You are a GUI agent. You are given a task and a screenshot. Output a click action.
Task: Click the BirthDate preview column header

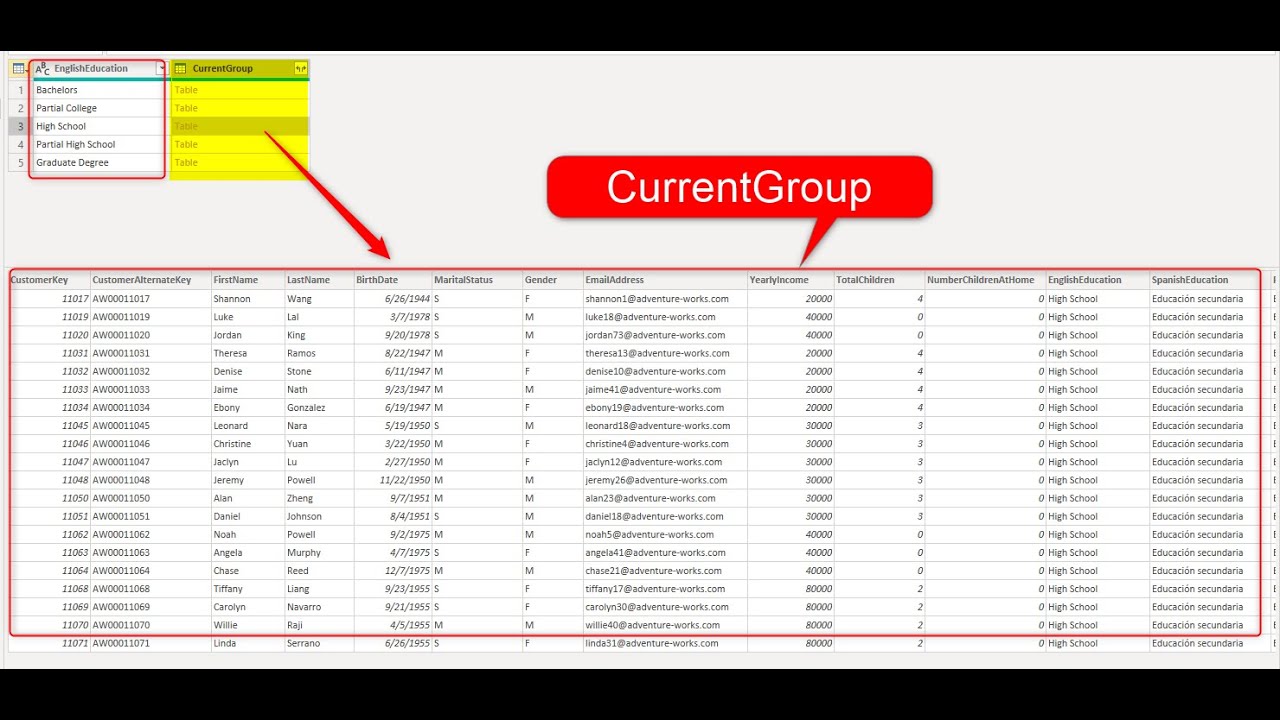coord(394,280)
